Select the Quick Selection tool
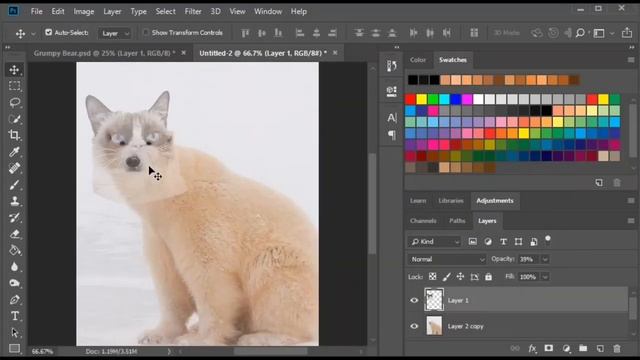 [x=14, y=119]
